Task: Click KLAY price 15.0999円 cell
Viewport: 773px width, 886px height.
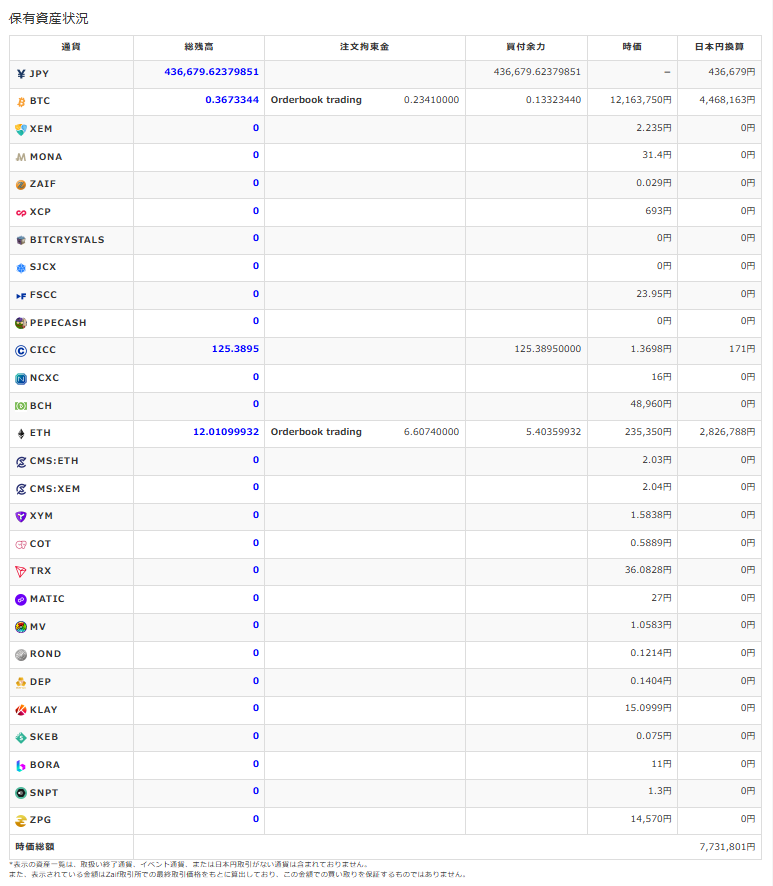Action: point(648,708)
